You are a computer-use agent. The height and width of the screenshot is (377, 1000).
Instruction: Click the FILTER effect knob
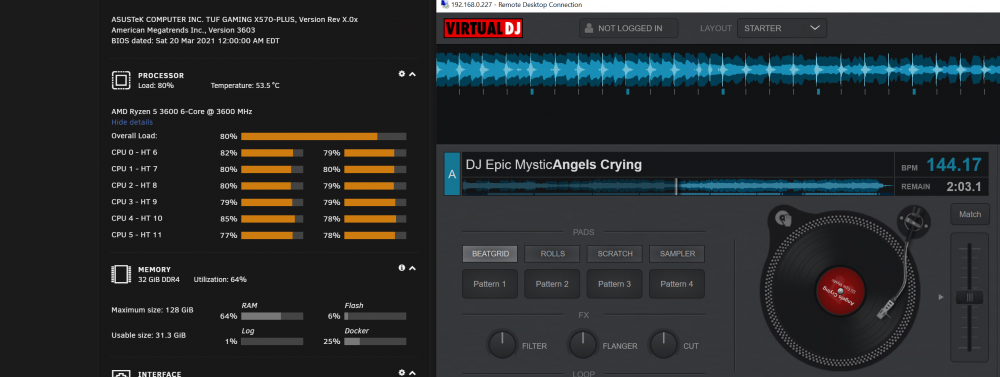pyautogui.click(x=502, y=344)
